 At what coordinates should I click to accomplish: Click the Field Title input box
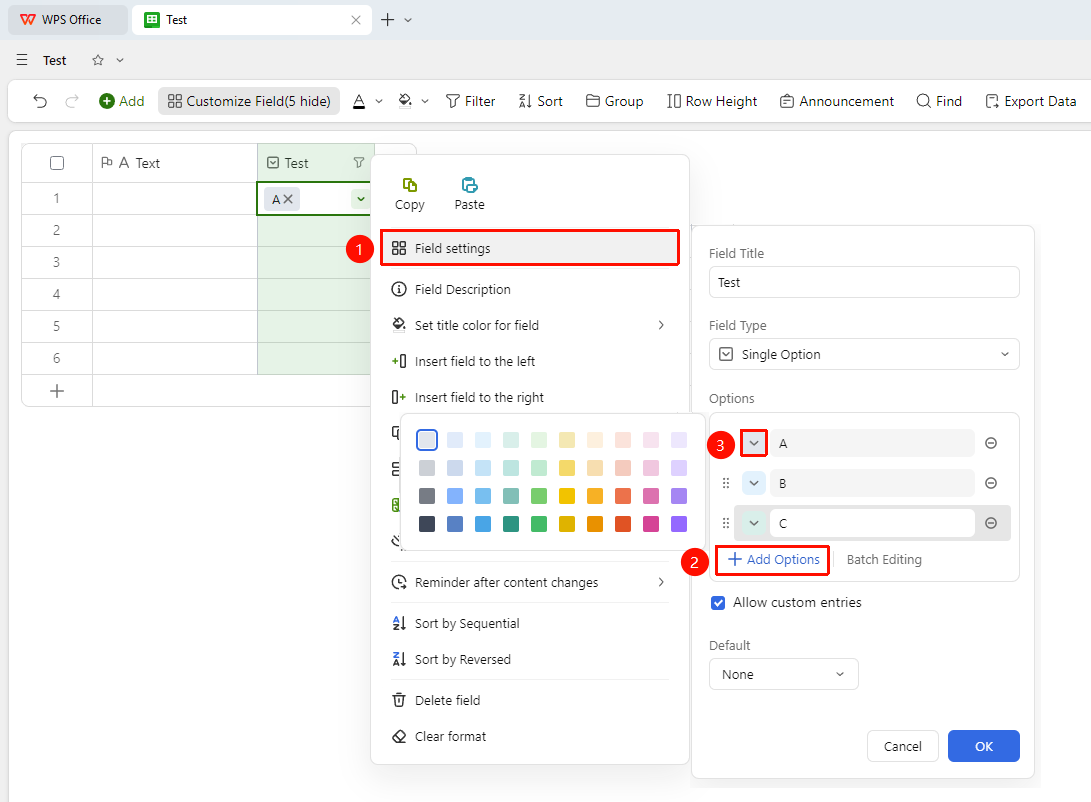[864, 282]
